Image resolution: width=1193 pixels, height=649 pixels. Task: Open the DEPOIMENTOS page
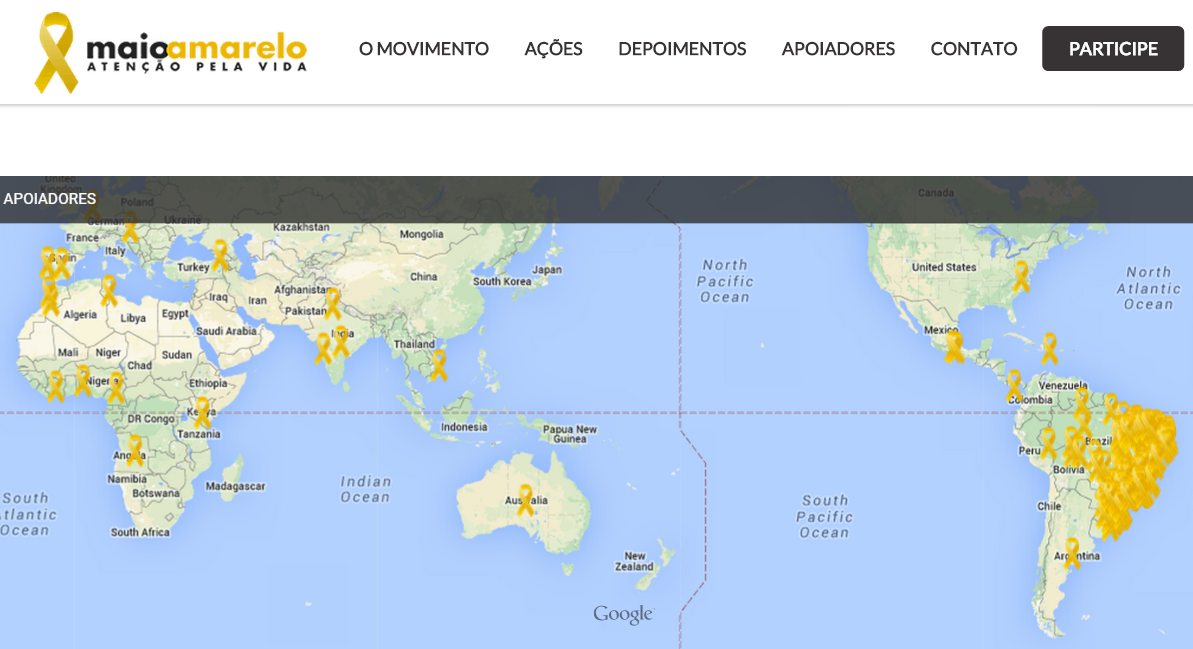point(682,49)
